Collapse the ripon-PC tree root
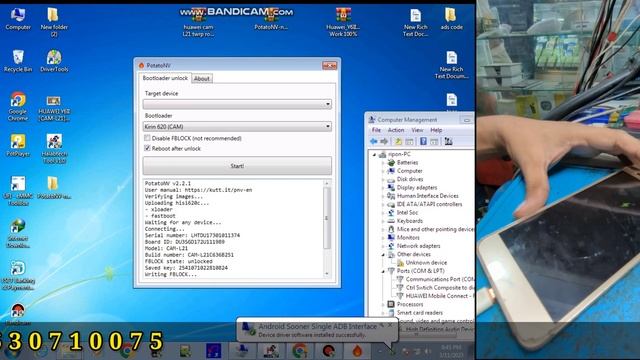Image resolution: width=640 pixels, height=360 pixels. [374, 154]
